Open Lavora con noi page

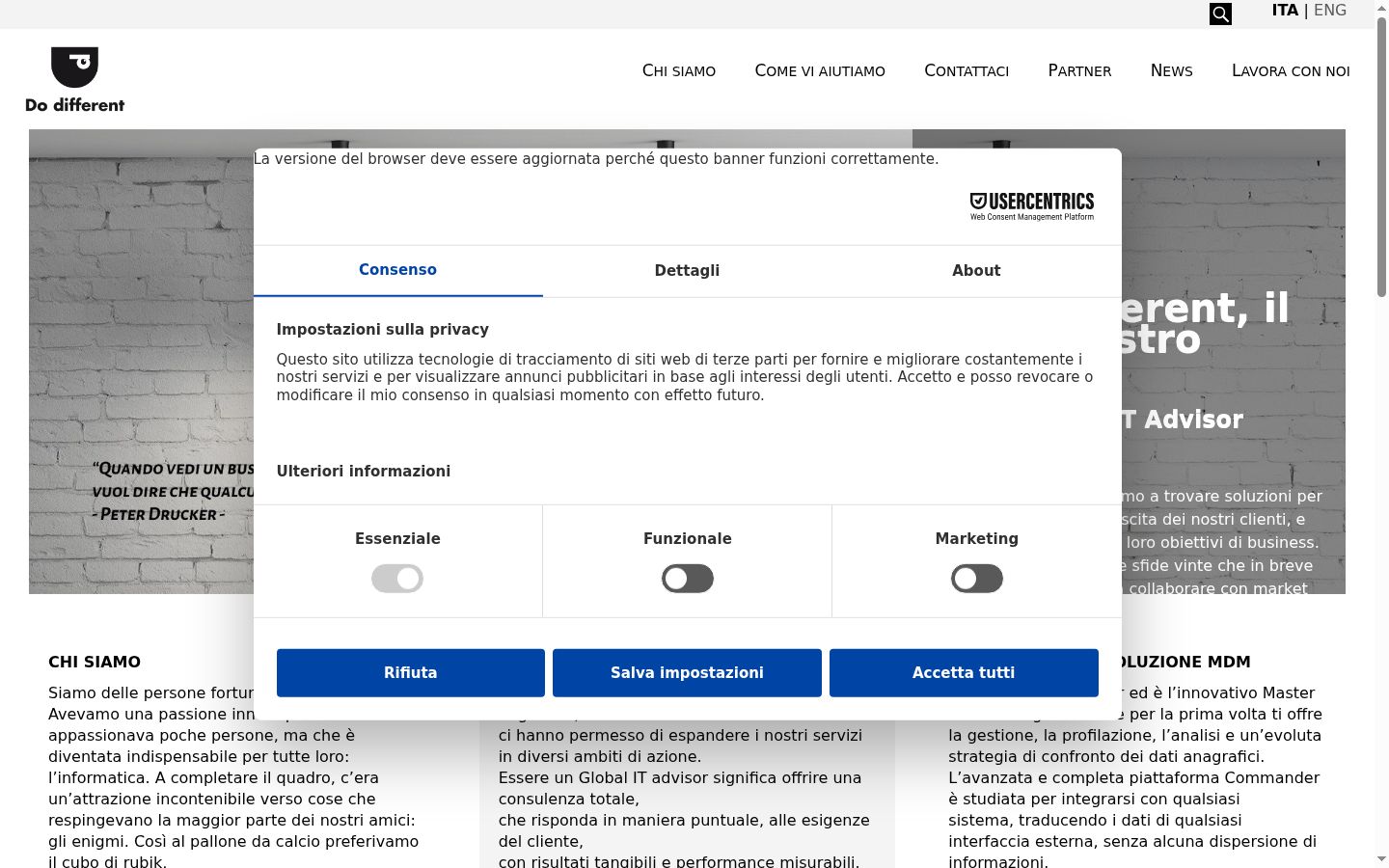pyautogui.click(x=1291, y=70)
